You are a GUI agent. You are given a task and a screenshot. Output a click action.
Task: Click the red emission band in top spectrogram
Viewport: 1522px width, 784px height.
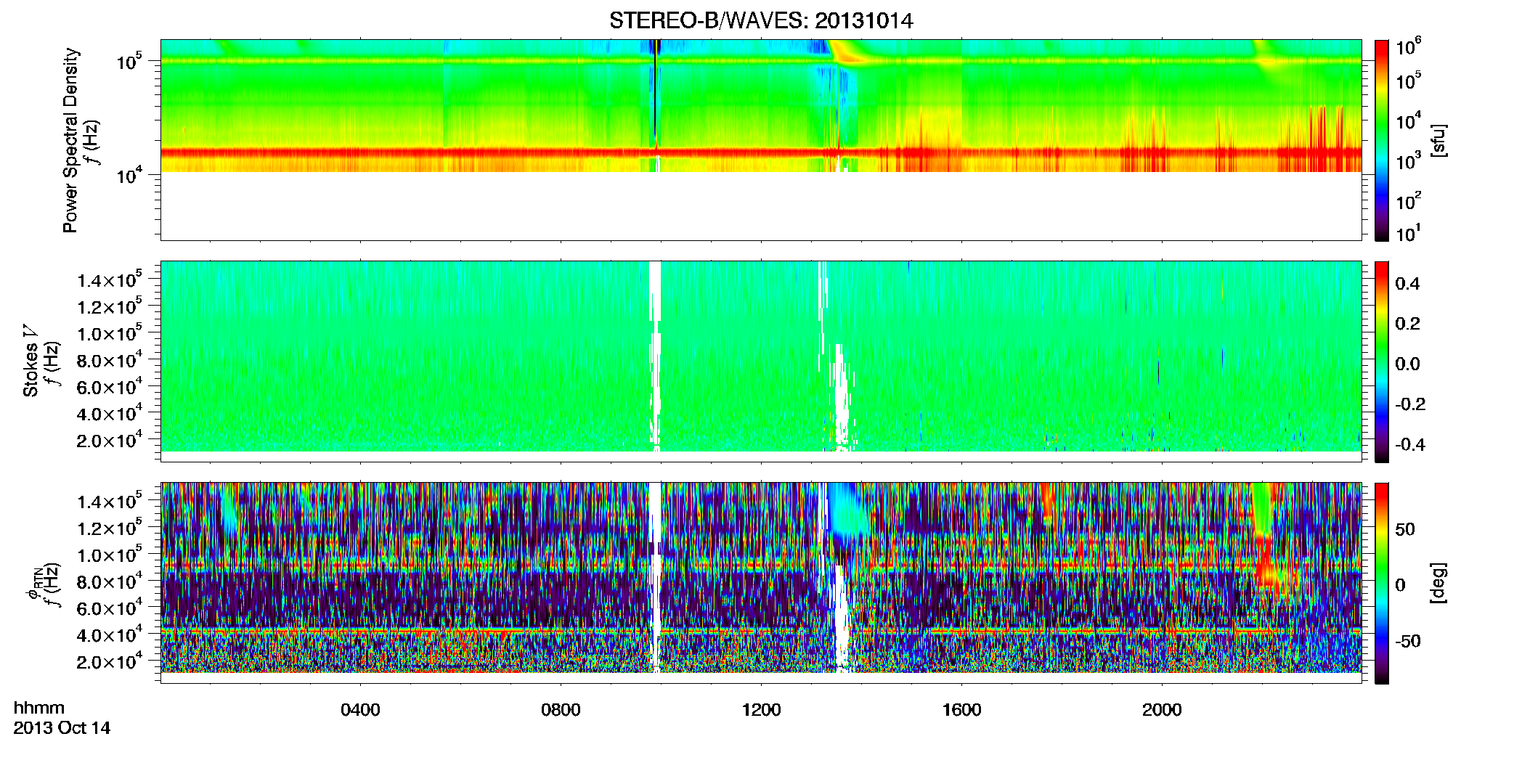click(x=761, y=153)
